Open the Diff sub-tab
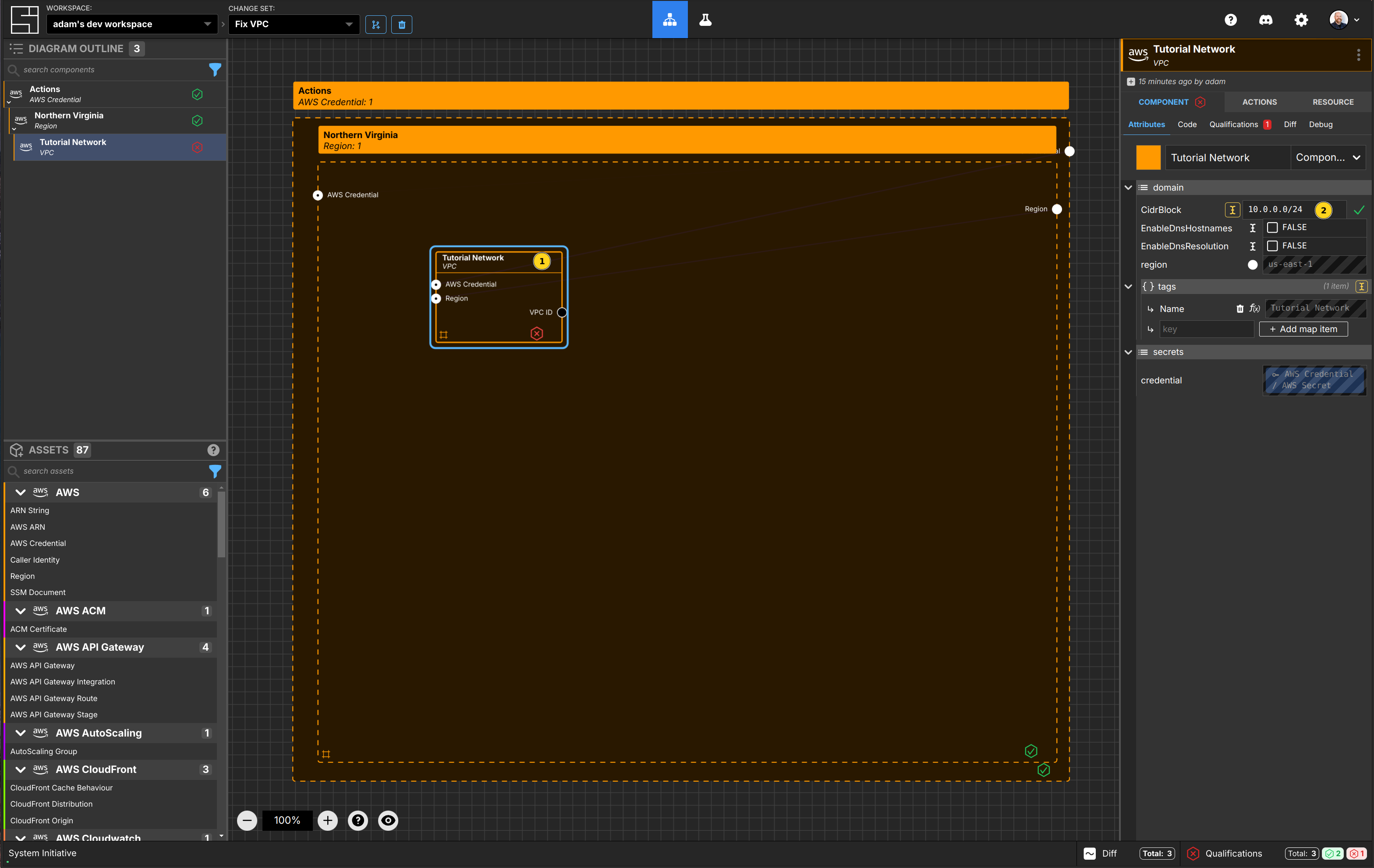 tap(1290, 124)
